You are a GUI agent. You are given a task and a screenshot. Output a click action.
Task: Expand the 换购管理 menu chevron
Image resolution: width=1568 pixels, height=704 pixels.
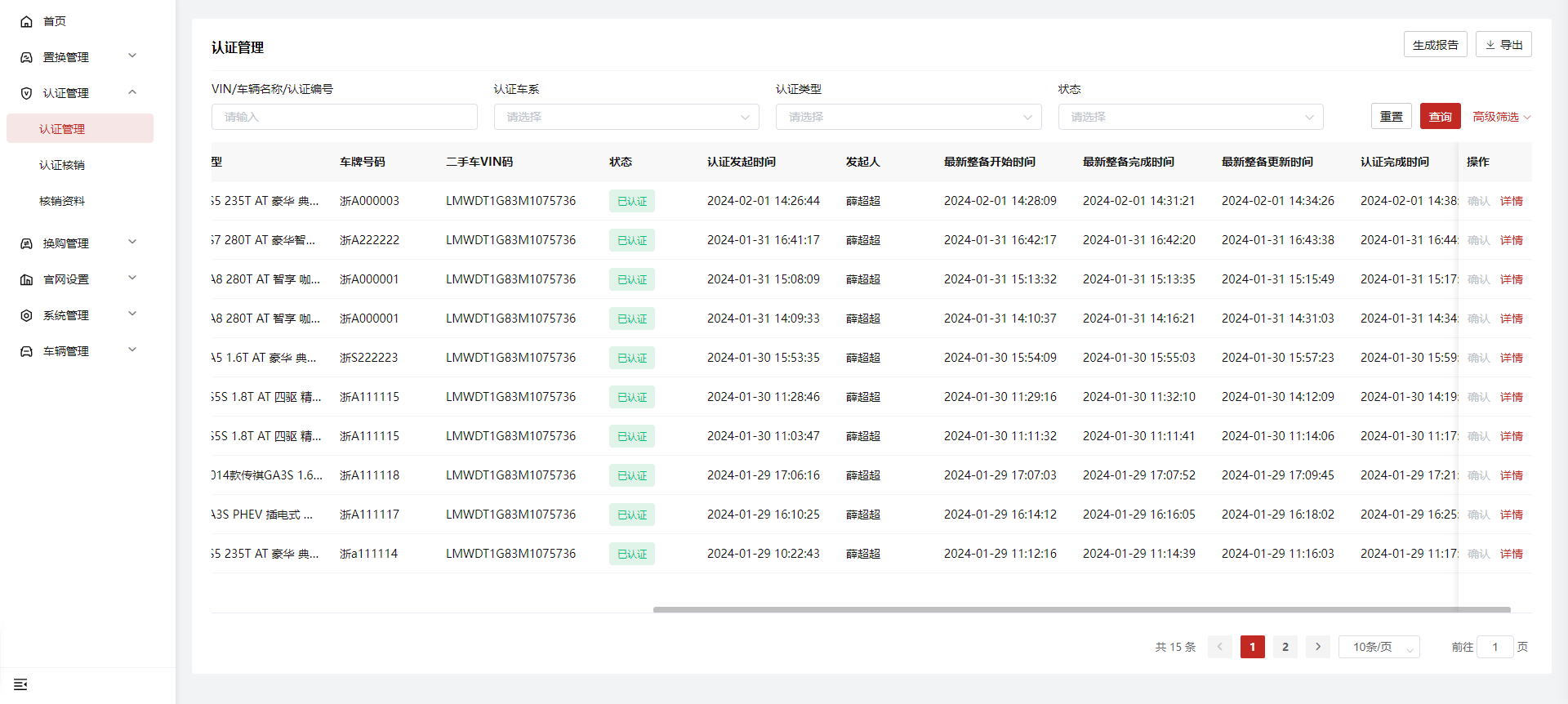(x=132, y=243)
